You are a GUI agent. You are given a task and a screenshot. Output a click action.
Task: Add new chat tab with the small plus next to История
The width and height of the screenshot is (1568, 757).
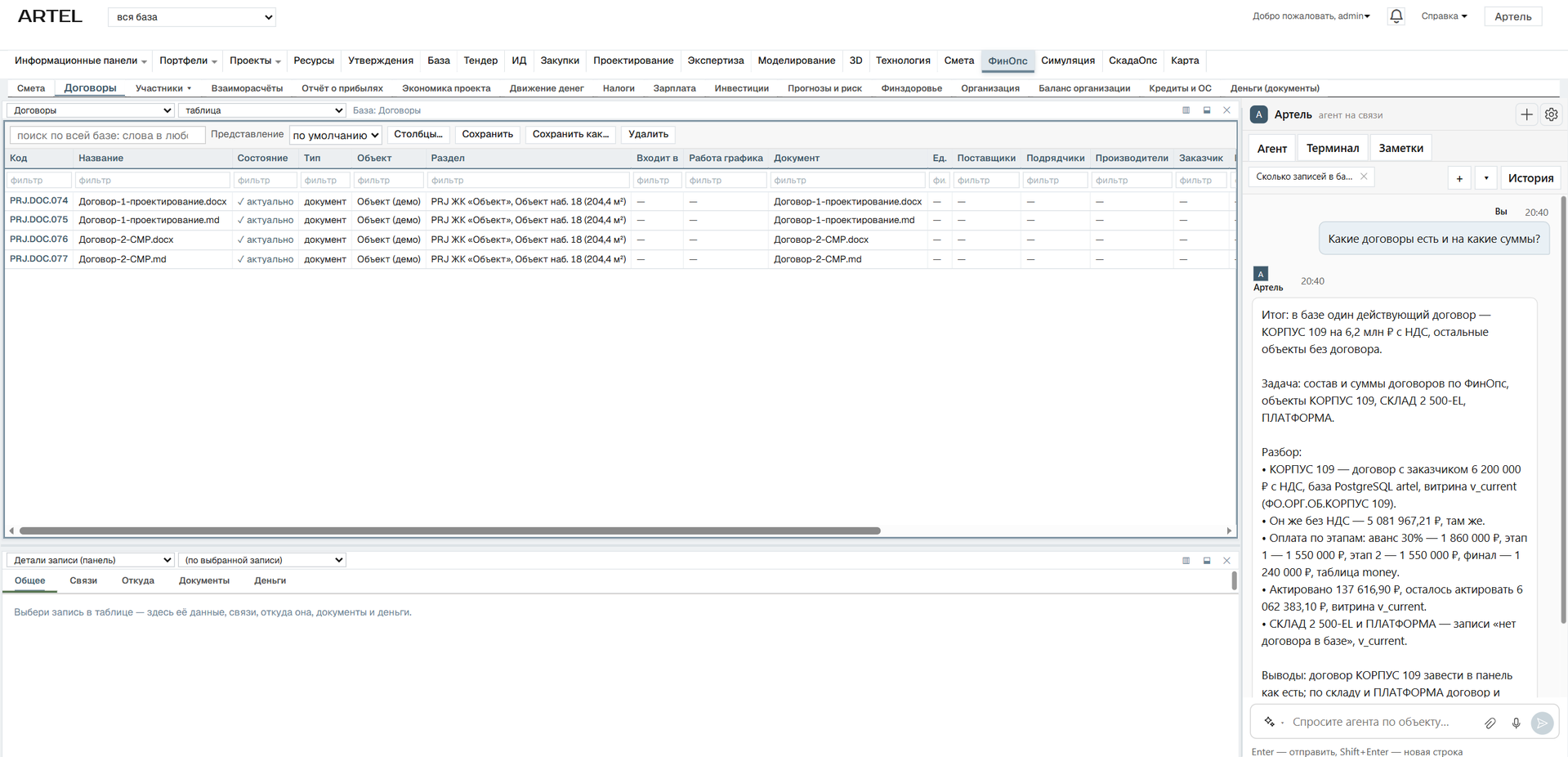coord(1459,178)
